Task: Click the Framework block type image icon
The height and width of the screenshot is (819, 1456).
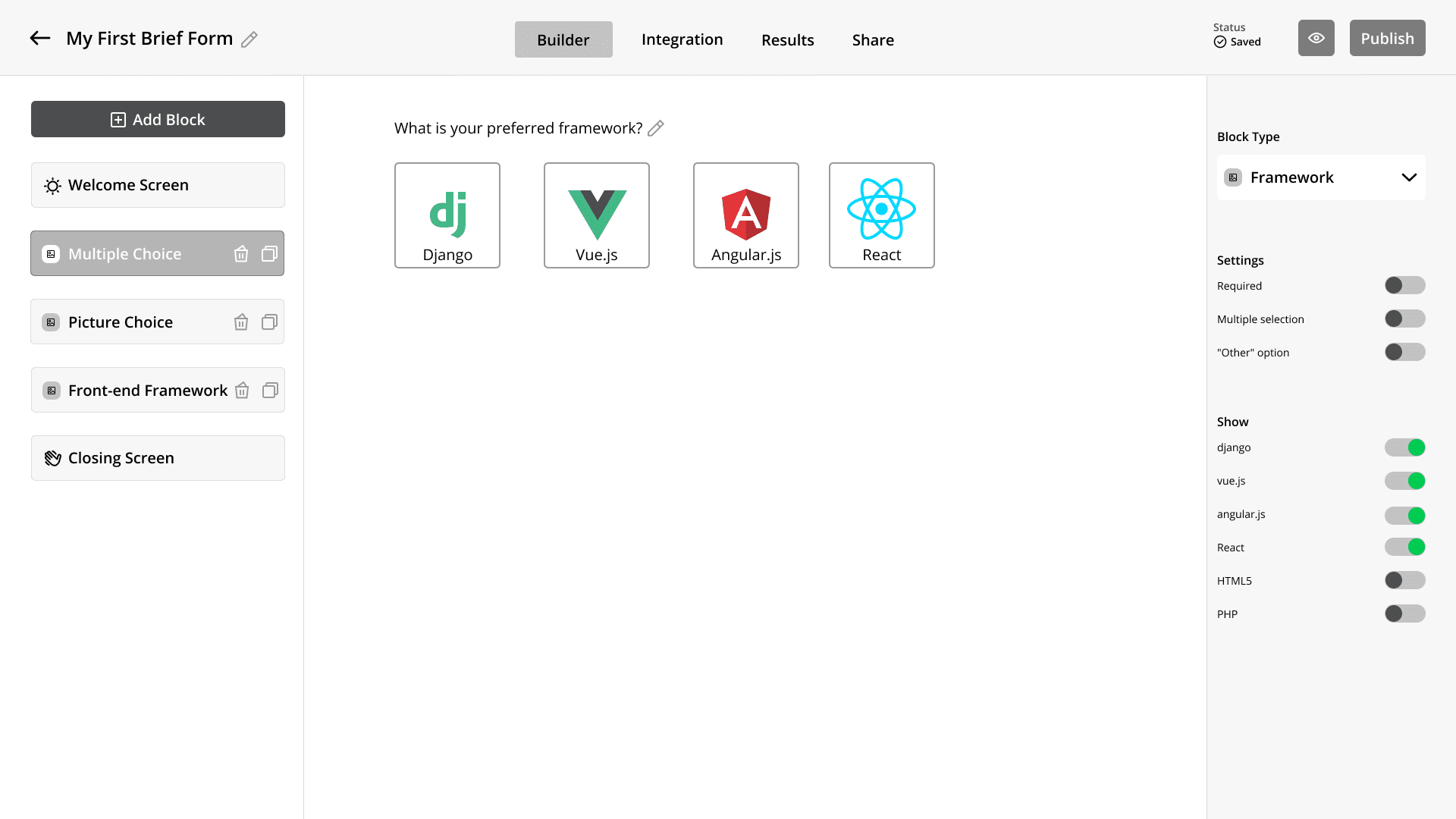Action: 1233,177
